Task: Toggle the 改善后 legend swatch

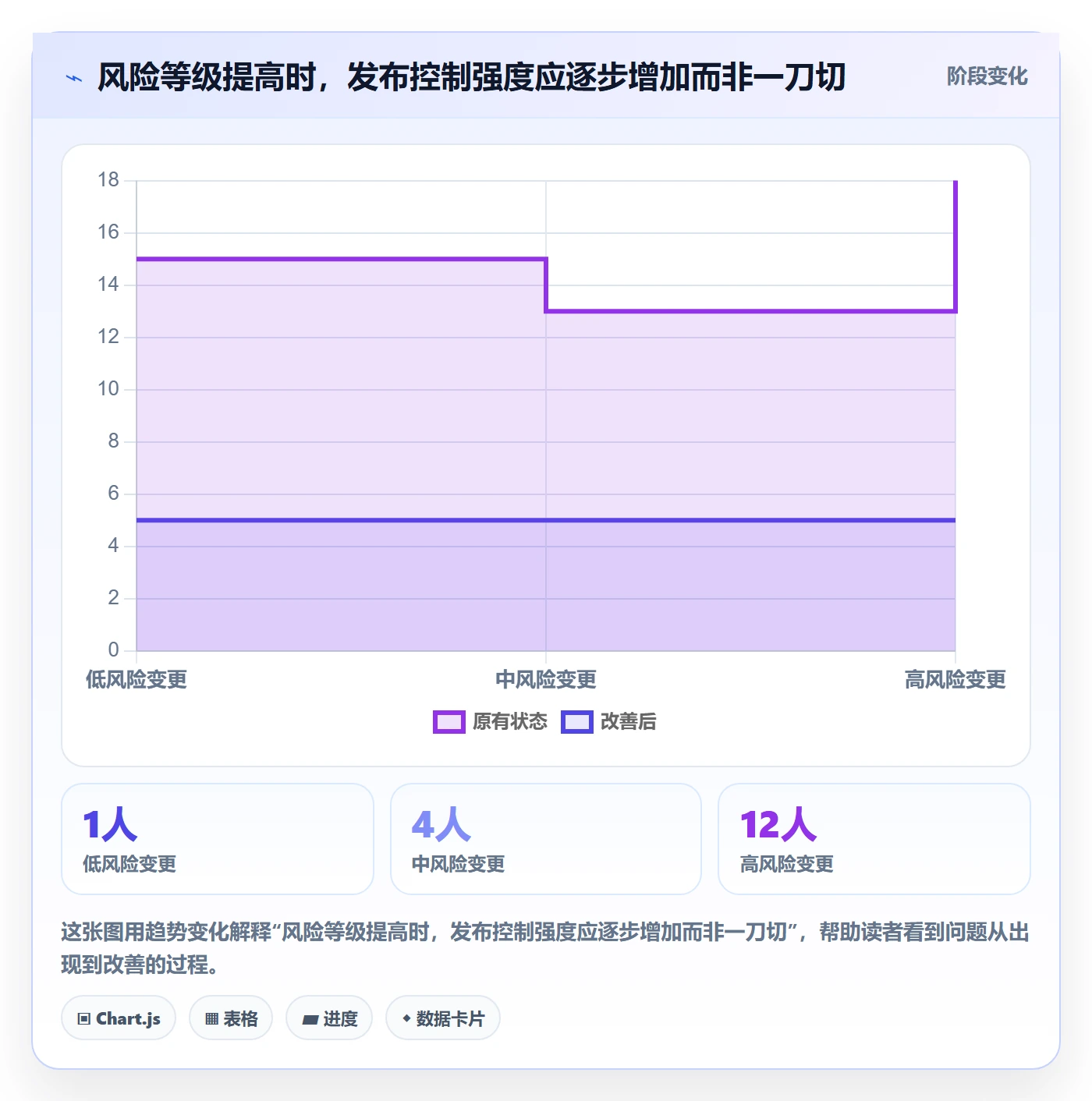Action: [x=577, y=722]
